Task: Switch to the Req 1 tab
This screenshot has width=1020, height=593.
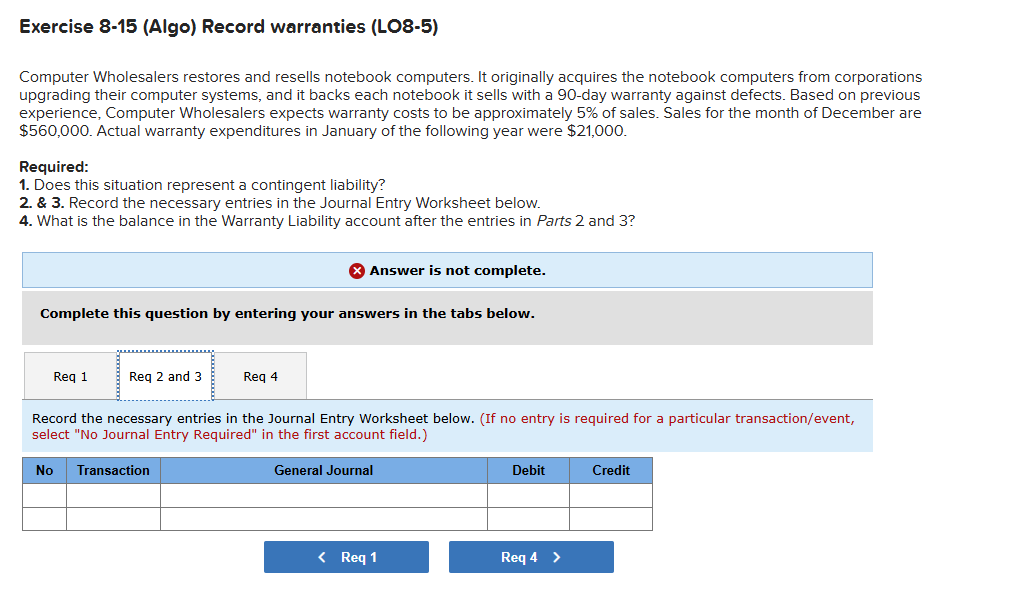Action: coord(69,376)
